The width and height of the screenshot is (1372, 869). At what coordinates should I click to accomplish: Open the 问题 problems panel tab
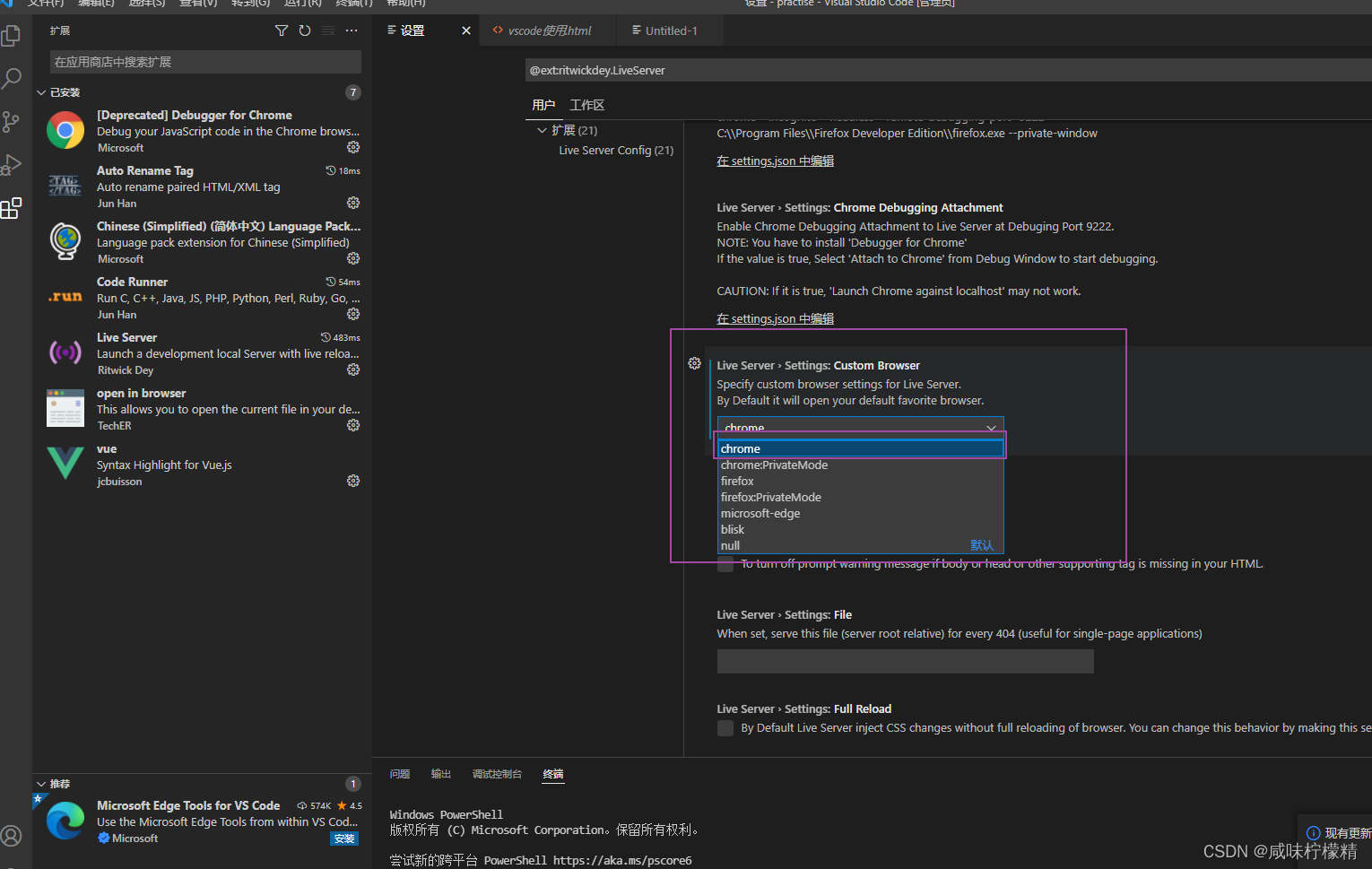click(x=400, y=774)
